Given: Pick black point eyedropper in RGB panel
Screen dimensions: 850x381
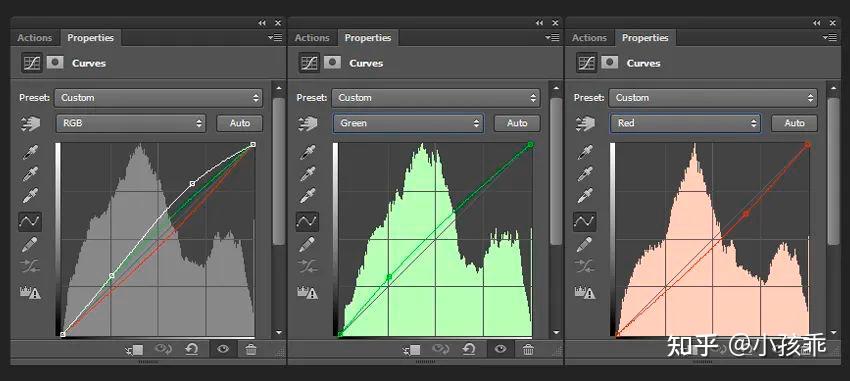Looking at the screenshot, I should pos(30,153).
